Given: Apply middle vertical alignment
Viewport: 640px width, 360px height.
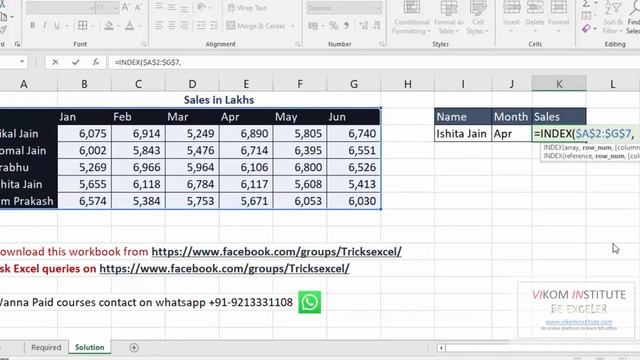Looking at the screenshot, I should tap(172, 7).
